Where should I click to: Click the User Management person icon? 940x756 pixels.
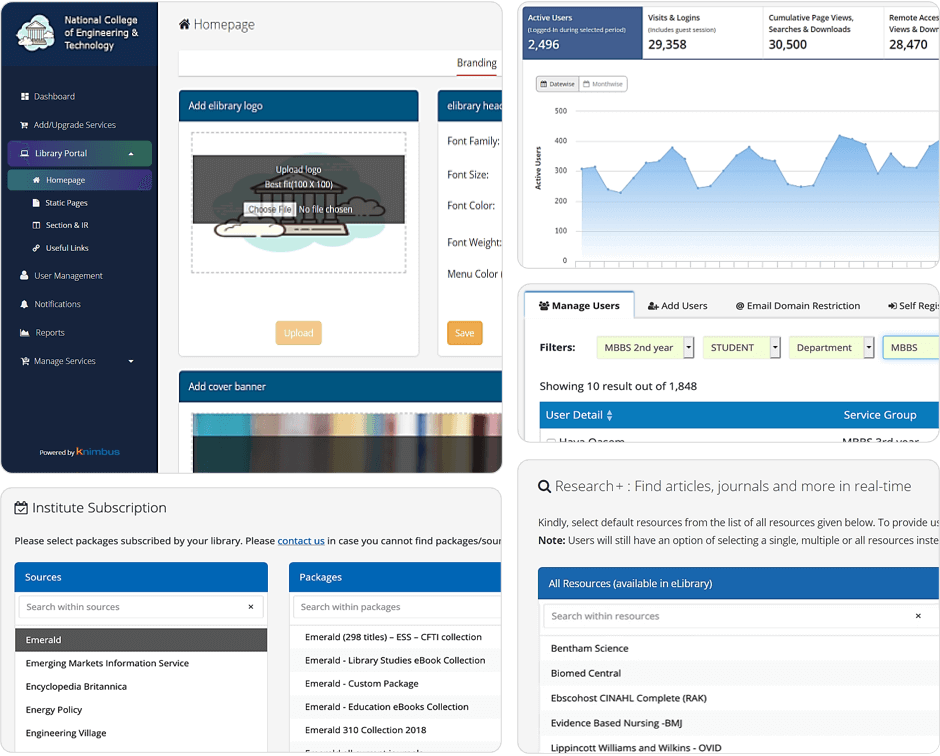24,276
